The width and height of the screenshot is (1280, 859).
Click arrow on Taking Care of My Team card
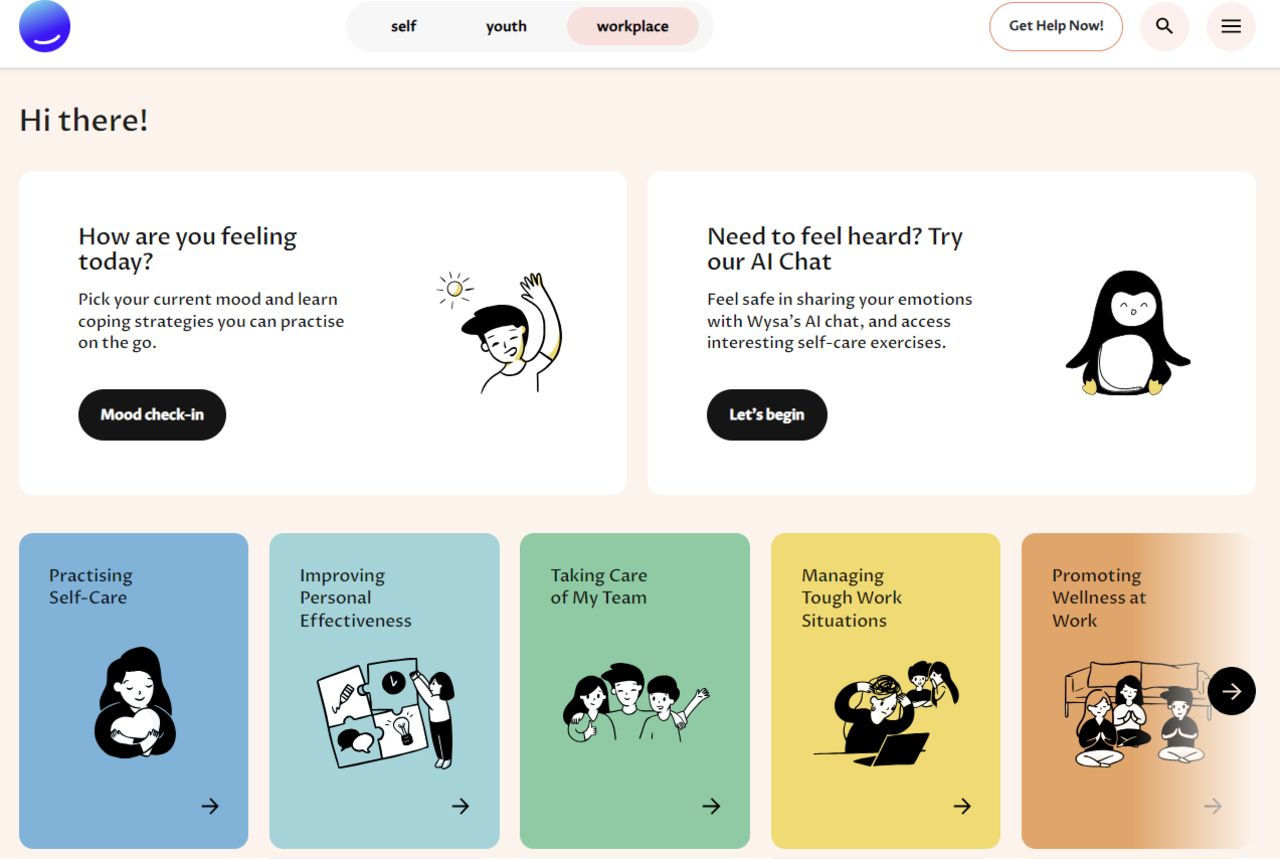711,806
